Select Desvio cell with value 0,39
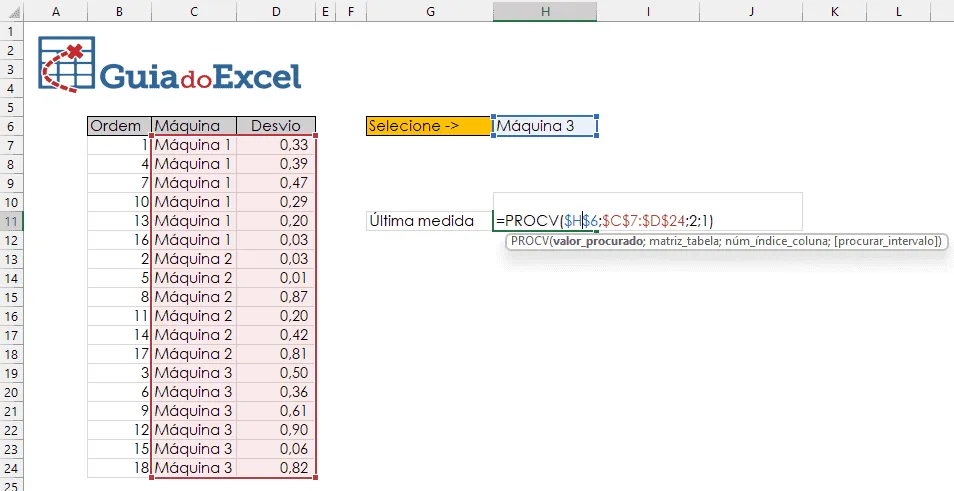Viewport: 954px width, 491px height. coord(276,164)
